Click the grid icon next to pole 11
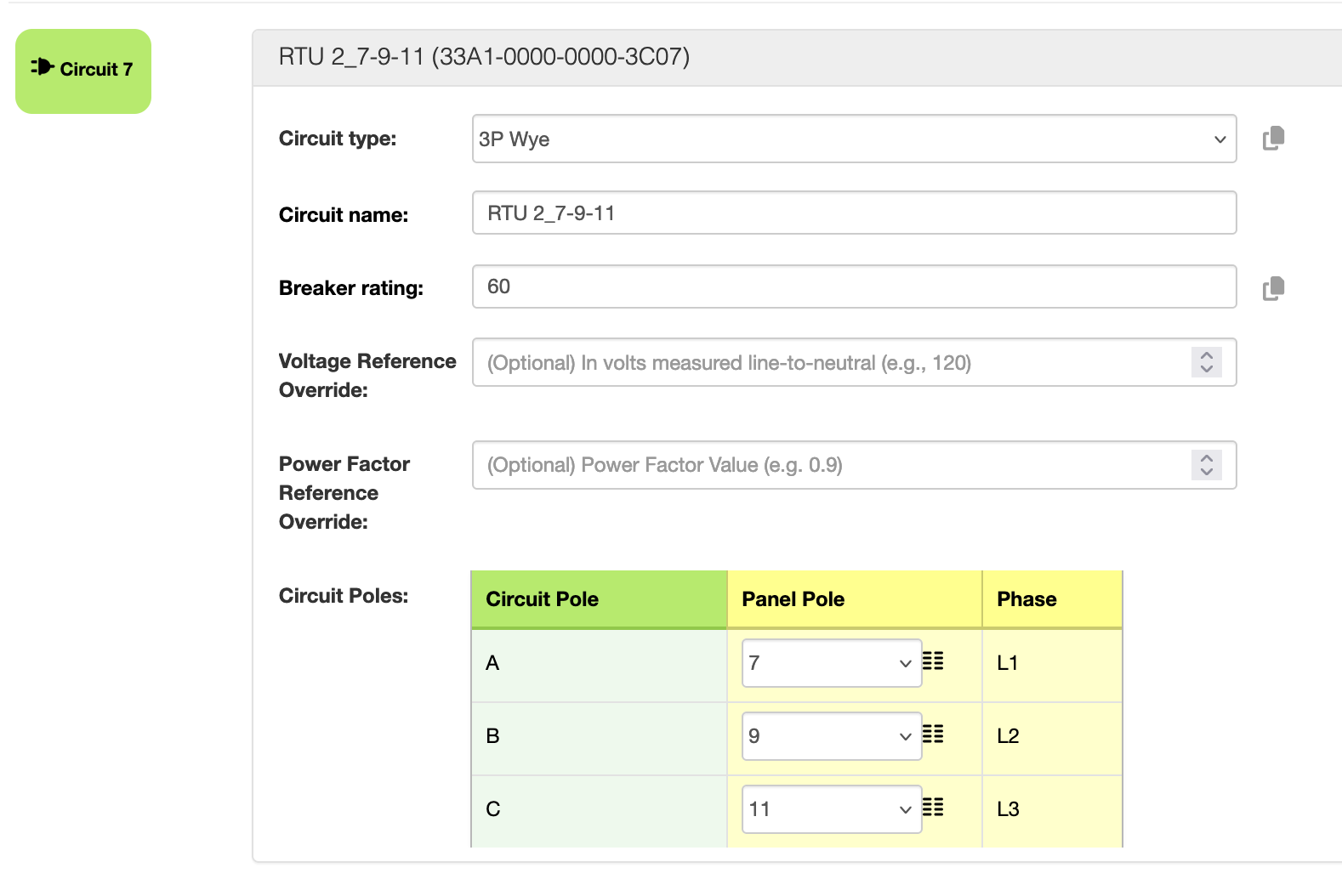1342x896 pixels. [x=933, y=808]
